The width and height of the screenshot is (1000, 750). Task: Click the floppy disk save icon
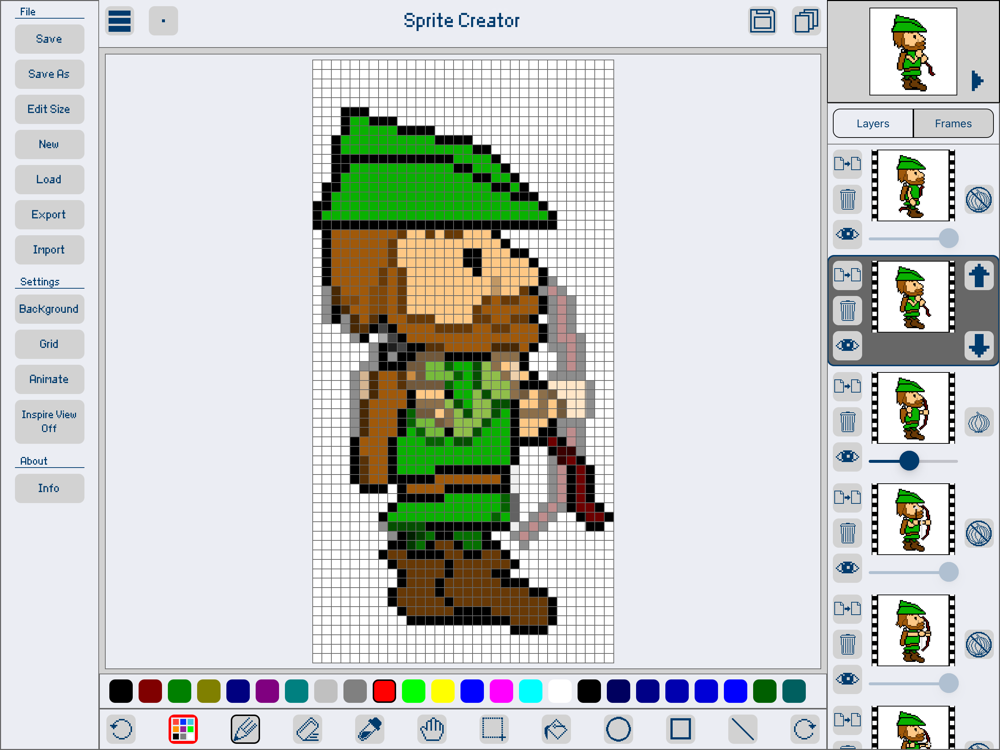click(x=762, y=21)
